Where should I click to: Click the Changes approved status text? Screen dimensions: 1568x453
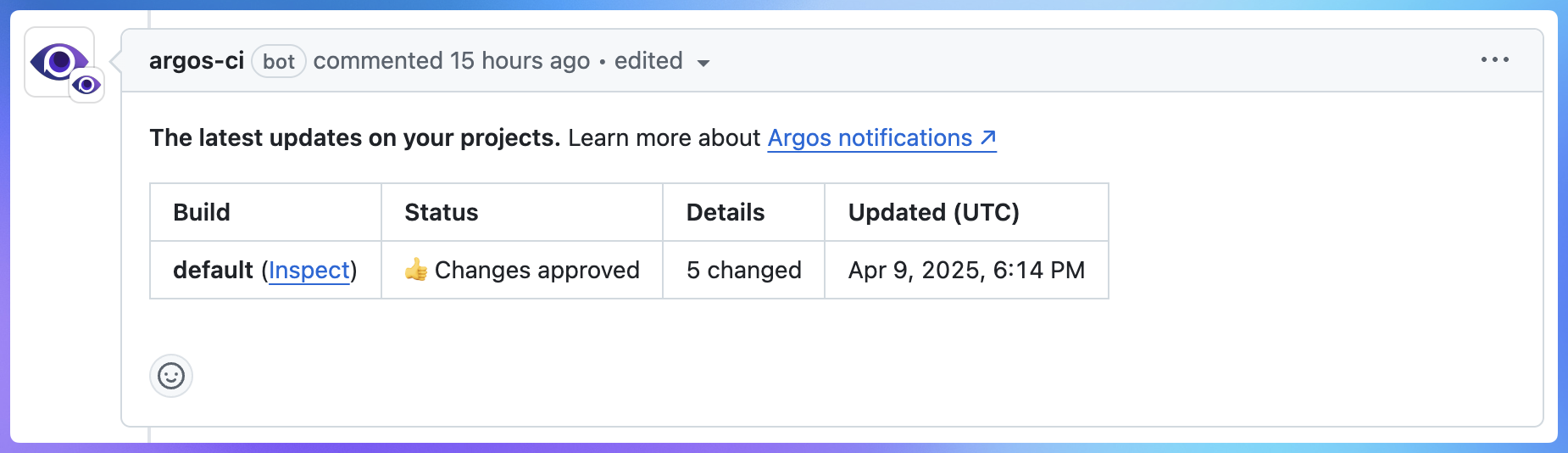coord(537,270)
